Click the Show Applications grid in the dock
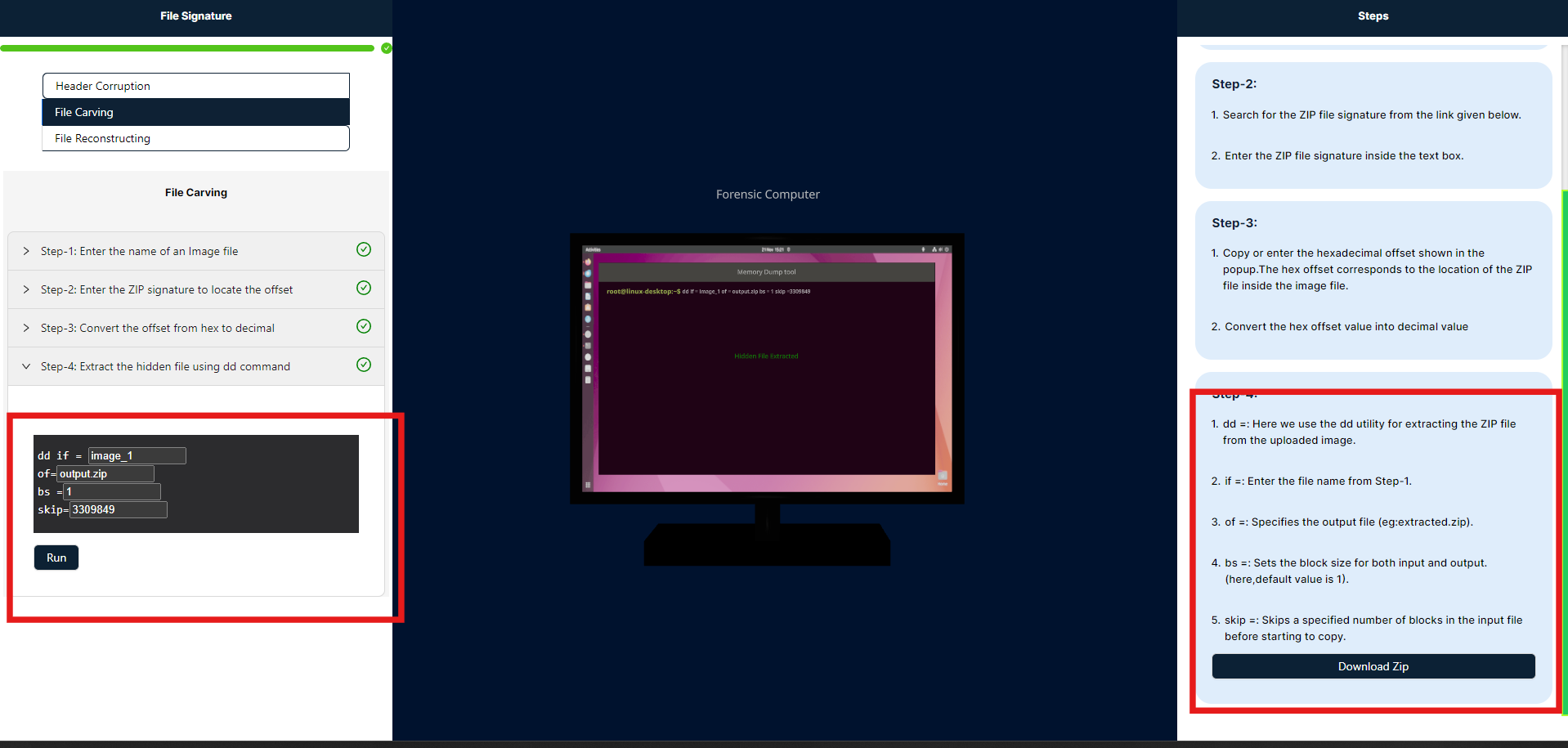Image resolution: width=1568 pixels, height=748 pixels. coord(588,485)
